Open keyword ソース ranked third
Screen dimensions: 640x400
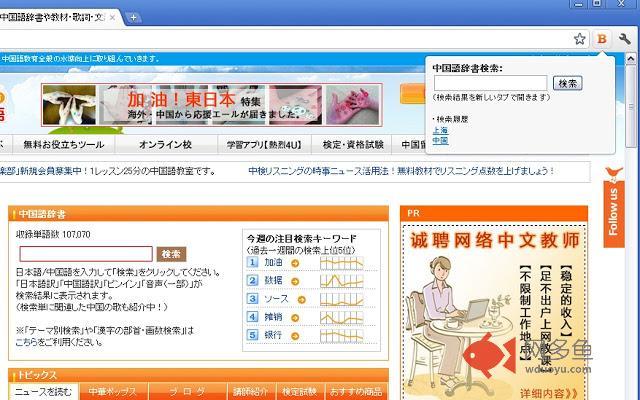(276, 299)
